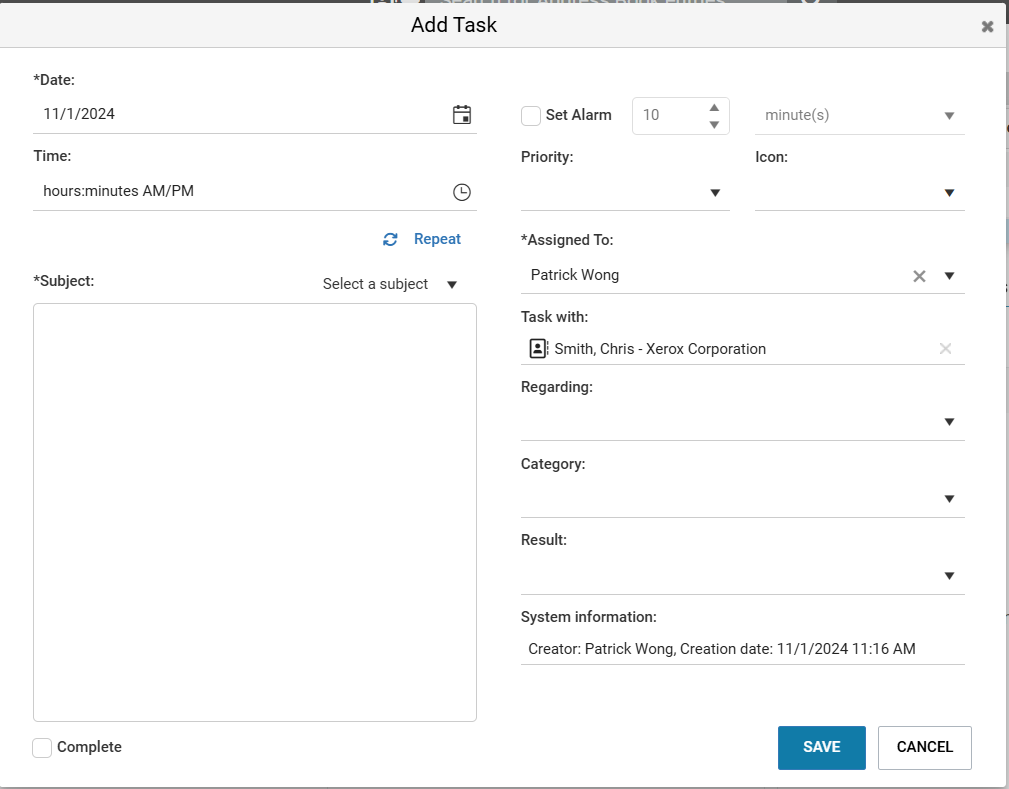Click the SAVE button
Viewport: 1009px width, 789px height.
821,748
